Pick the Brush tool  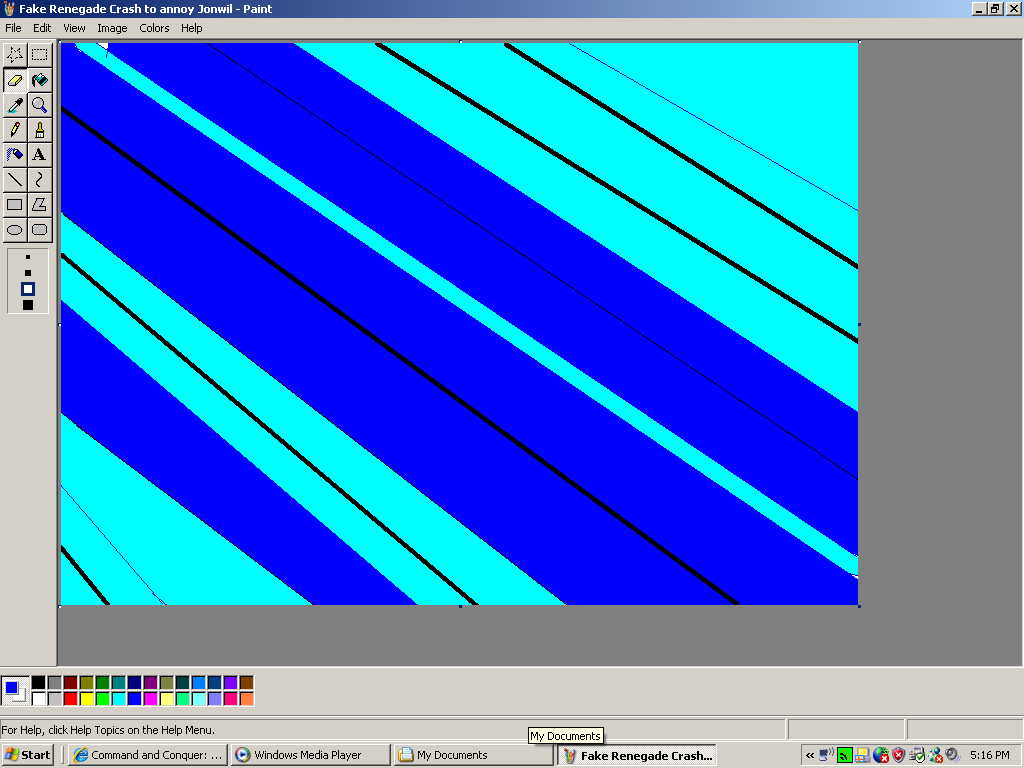point(40,130)
